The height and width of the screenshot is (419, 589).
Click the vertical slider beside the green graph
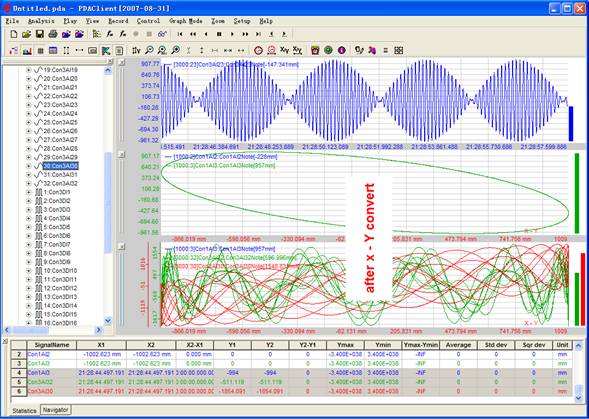tap(121, 196)
